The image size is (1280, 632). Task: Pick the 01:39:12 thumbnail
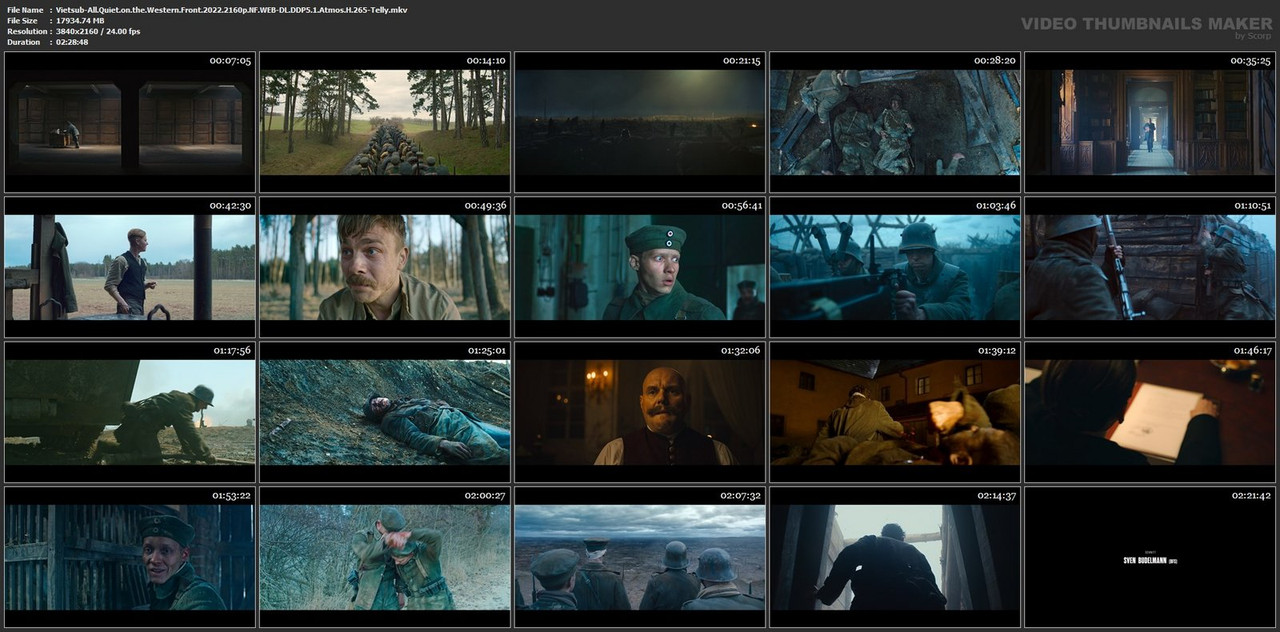(895, 412)
